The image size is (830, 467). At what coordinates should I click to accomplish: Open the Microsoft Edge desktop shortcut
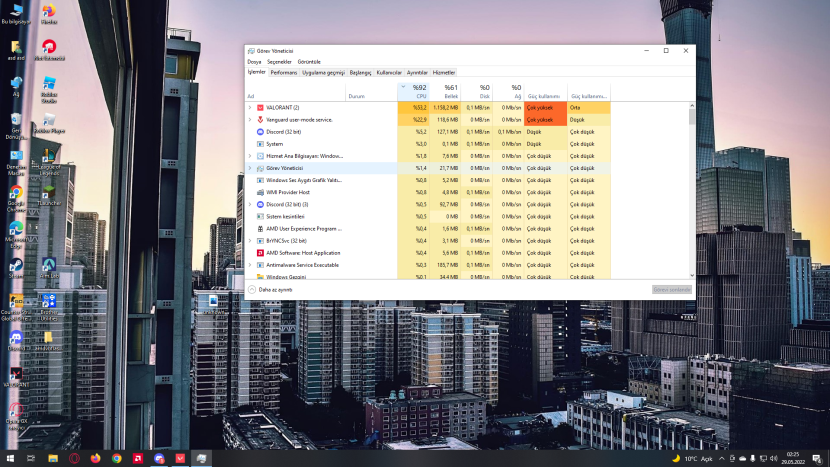[16, 235]
